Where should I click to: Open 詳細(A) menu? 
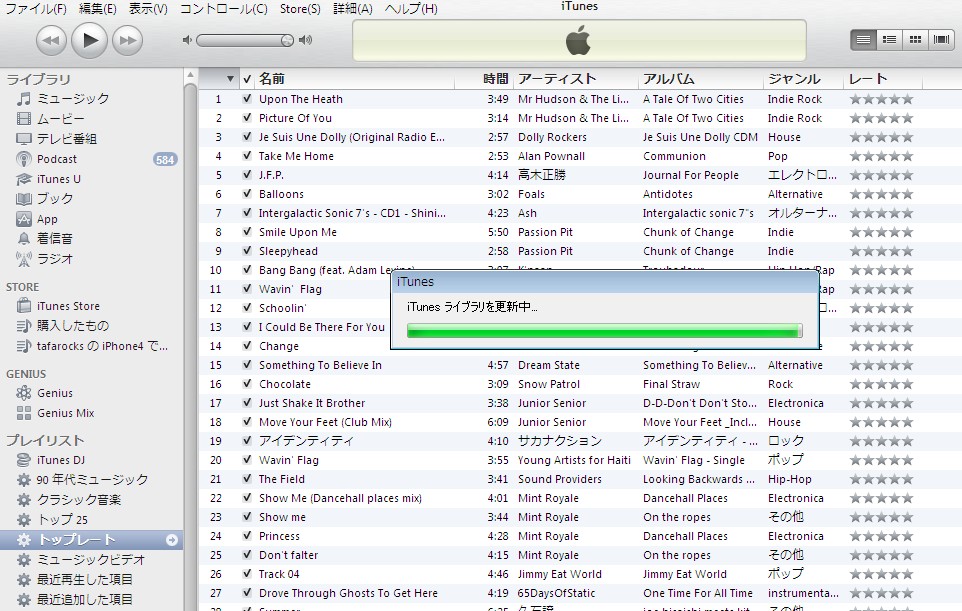pyautogui.click(x=353, y=9)
